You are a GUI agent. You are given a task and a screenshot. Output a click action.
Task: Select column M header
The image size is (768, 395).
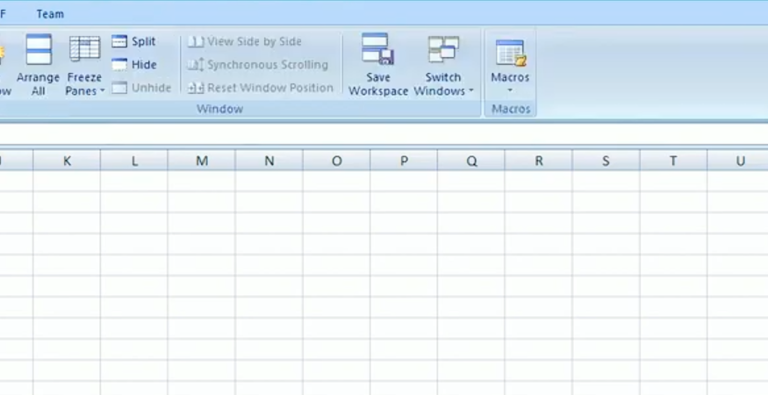pos(202,161)
